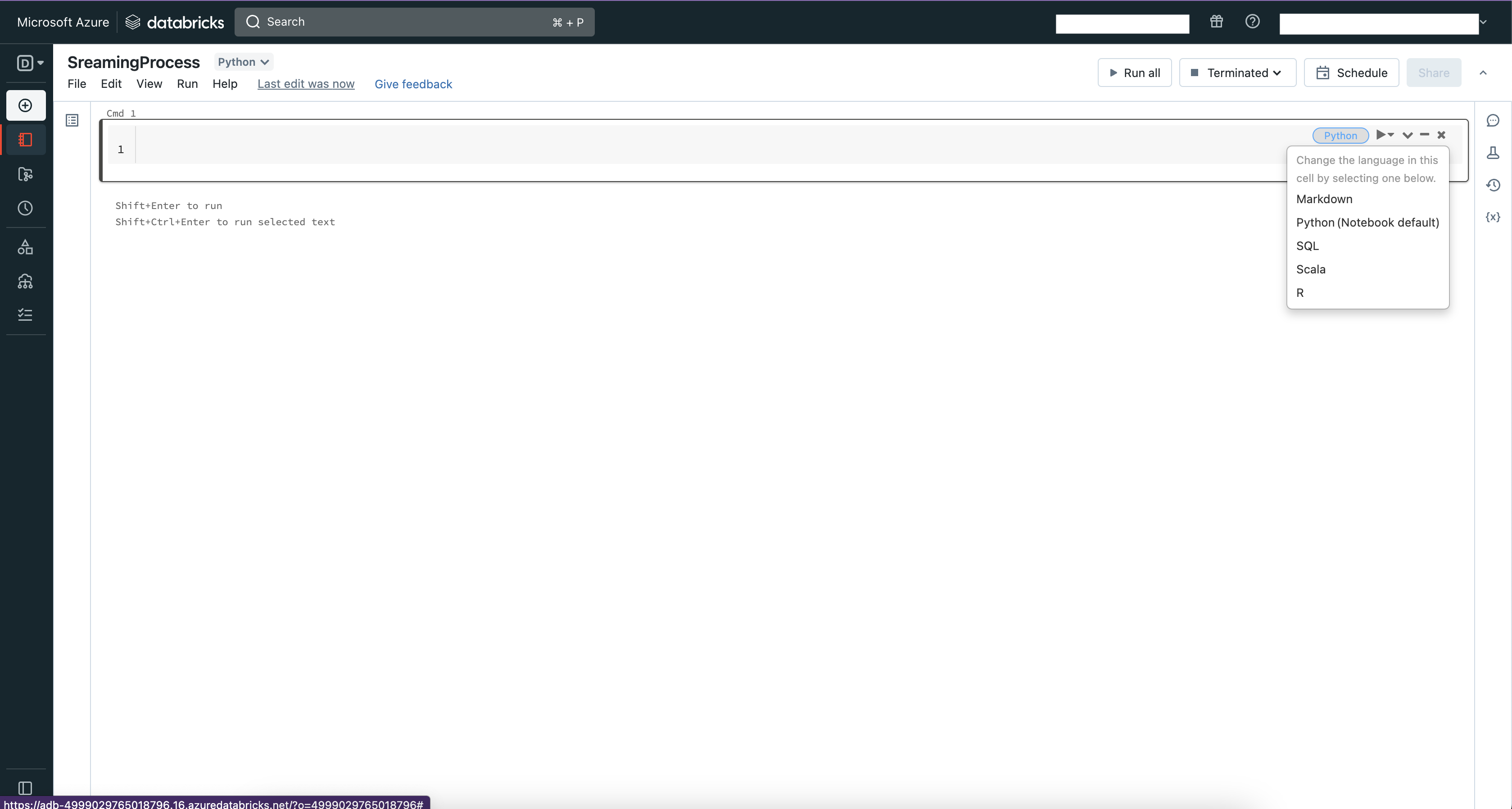Open the Comments icon in right panel
Screen dimensions: 1512x809
tap(1493, 120)
